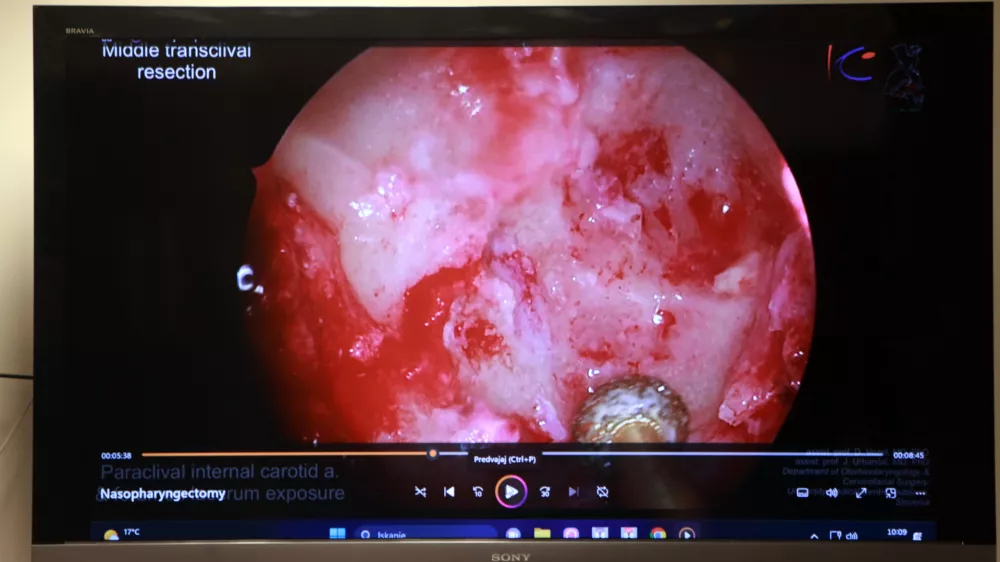Screen dimensions: 1000x562
Task: Skip forward 30 seconds
Action: (545, 492)
